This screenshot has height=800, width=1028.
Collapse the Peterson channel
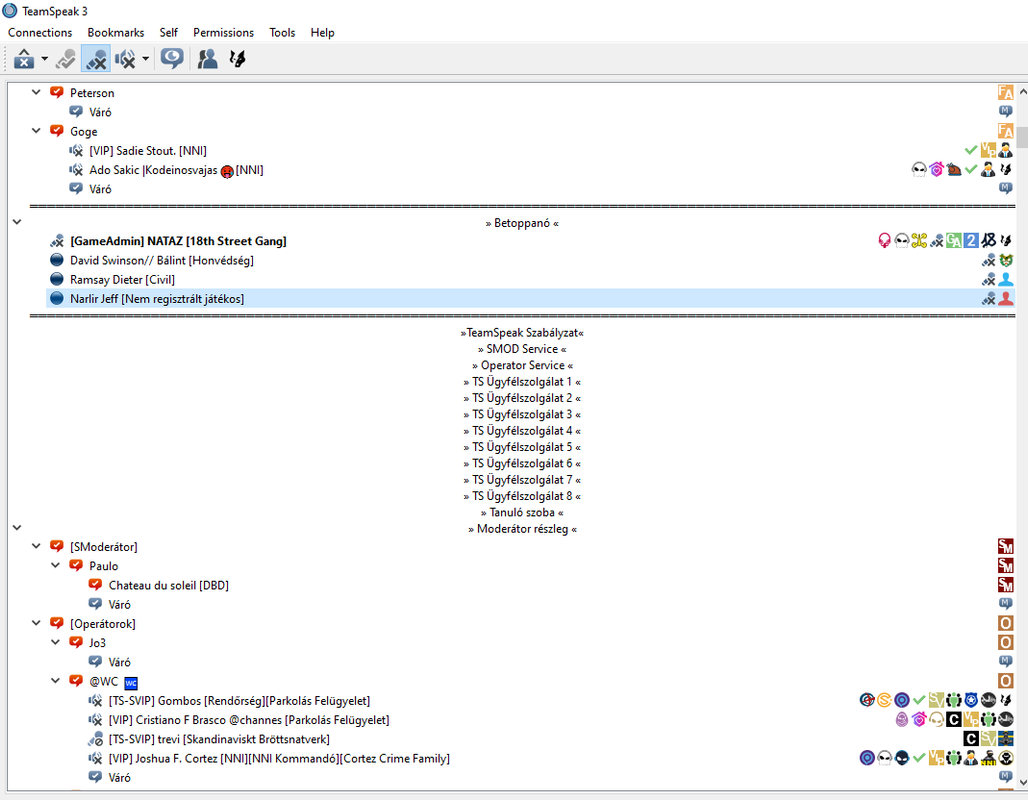37,92
